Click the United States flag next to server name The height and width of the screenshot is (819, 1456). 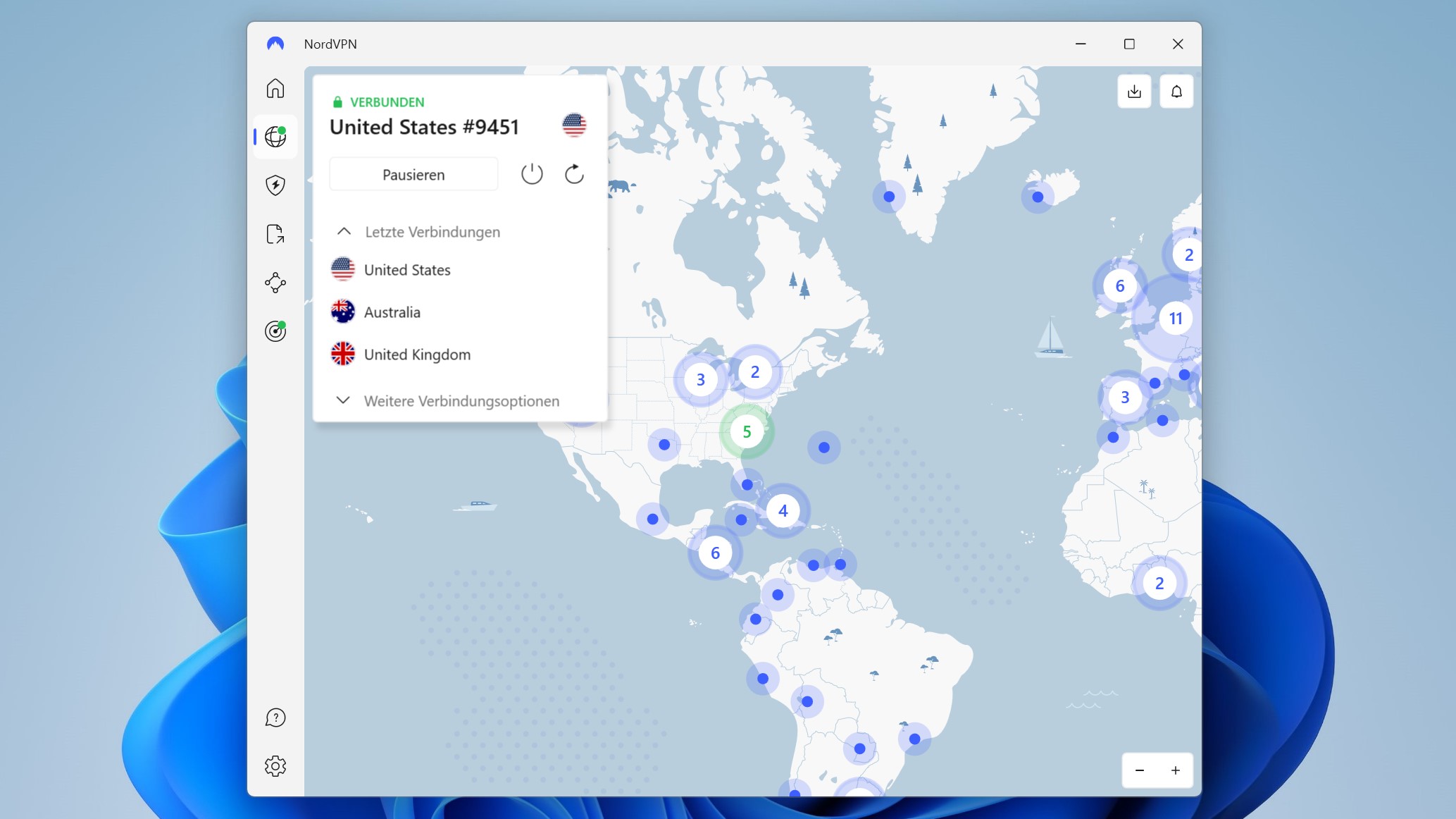point(574,125)
